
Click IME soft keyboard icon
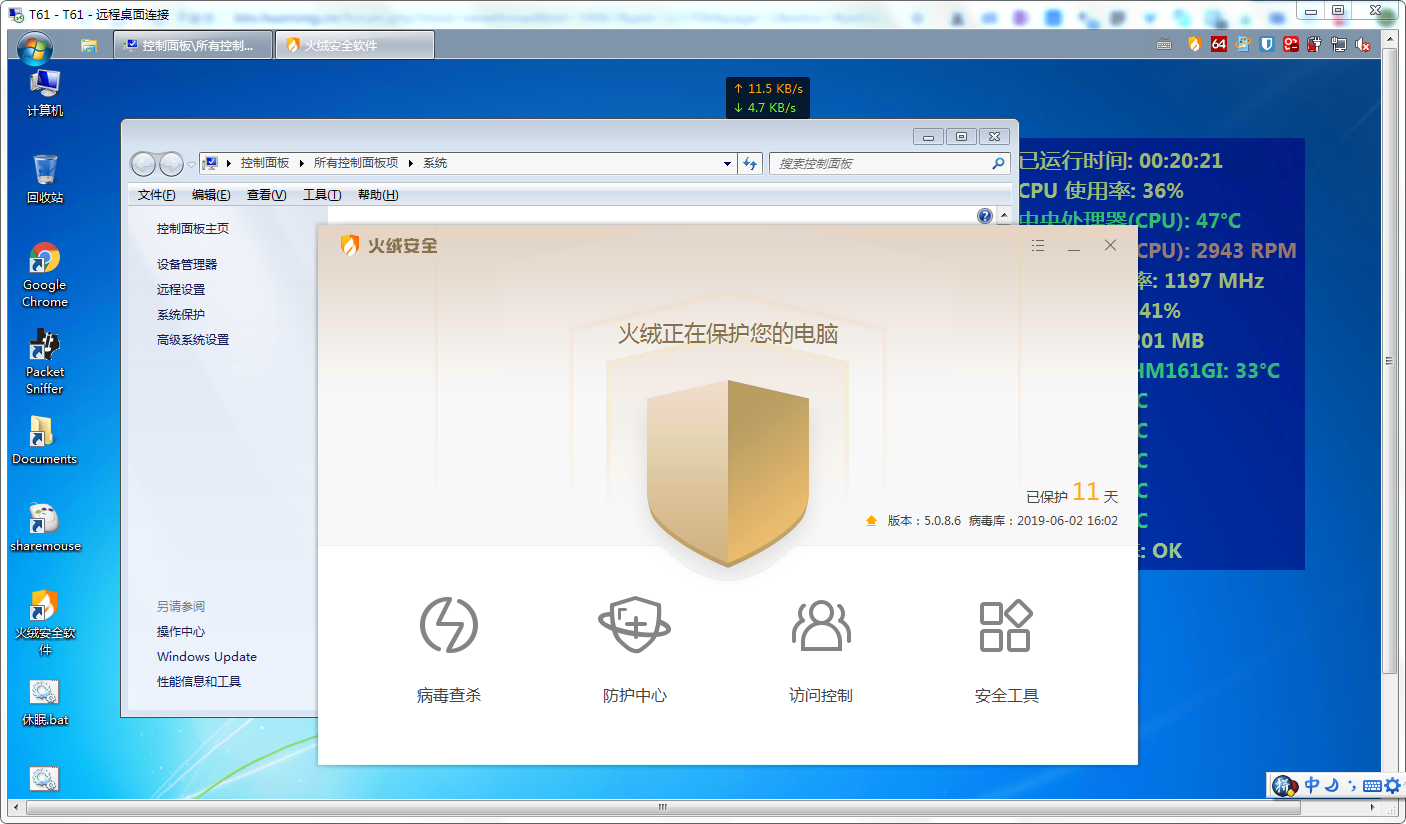point(1372,786)
